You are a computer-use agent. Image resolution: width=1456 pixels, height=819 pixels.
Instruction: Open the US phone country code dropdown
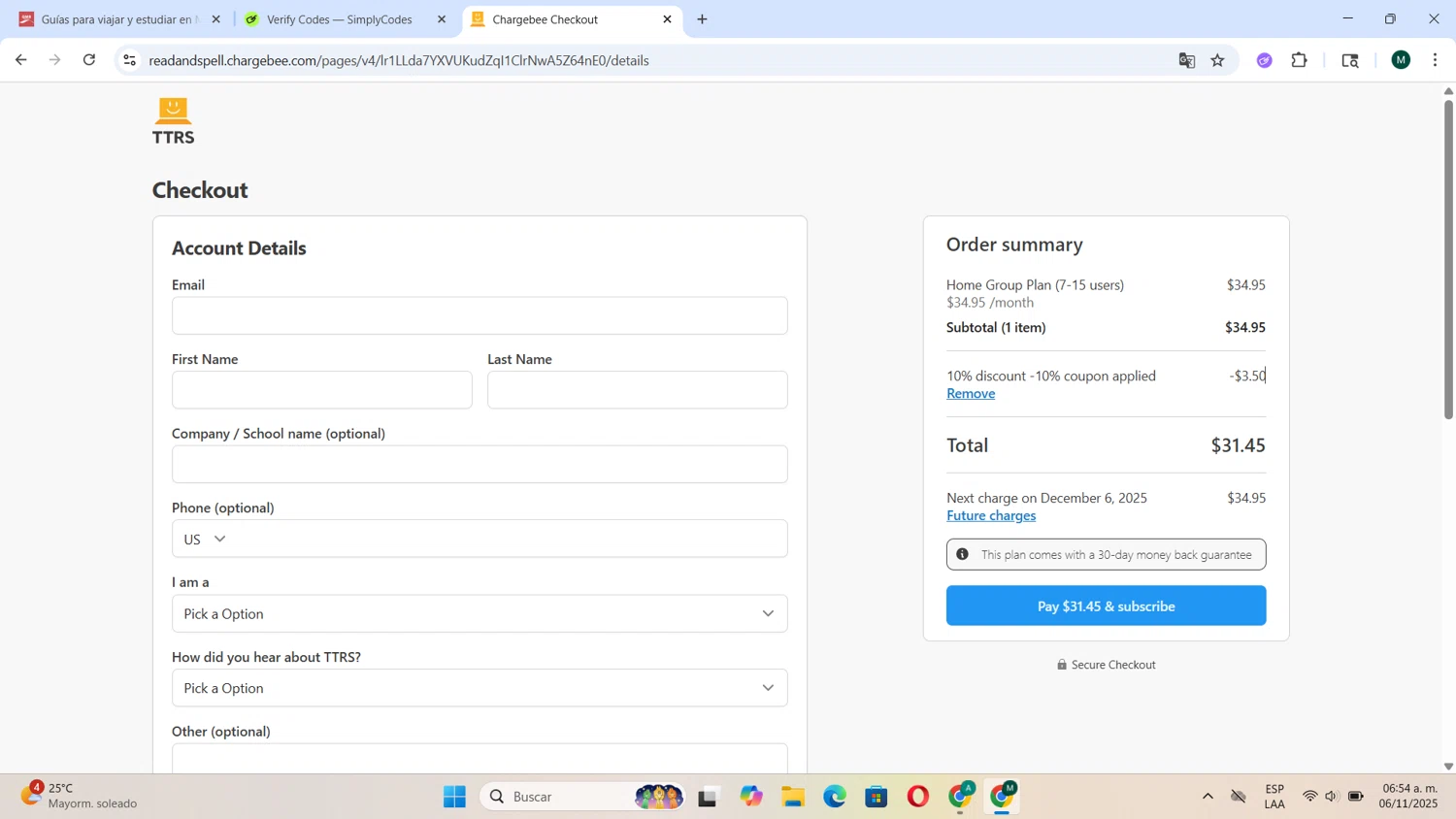205,539
